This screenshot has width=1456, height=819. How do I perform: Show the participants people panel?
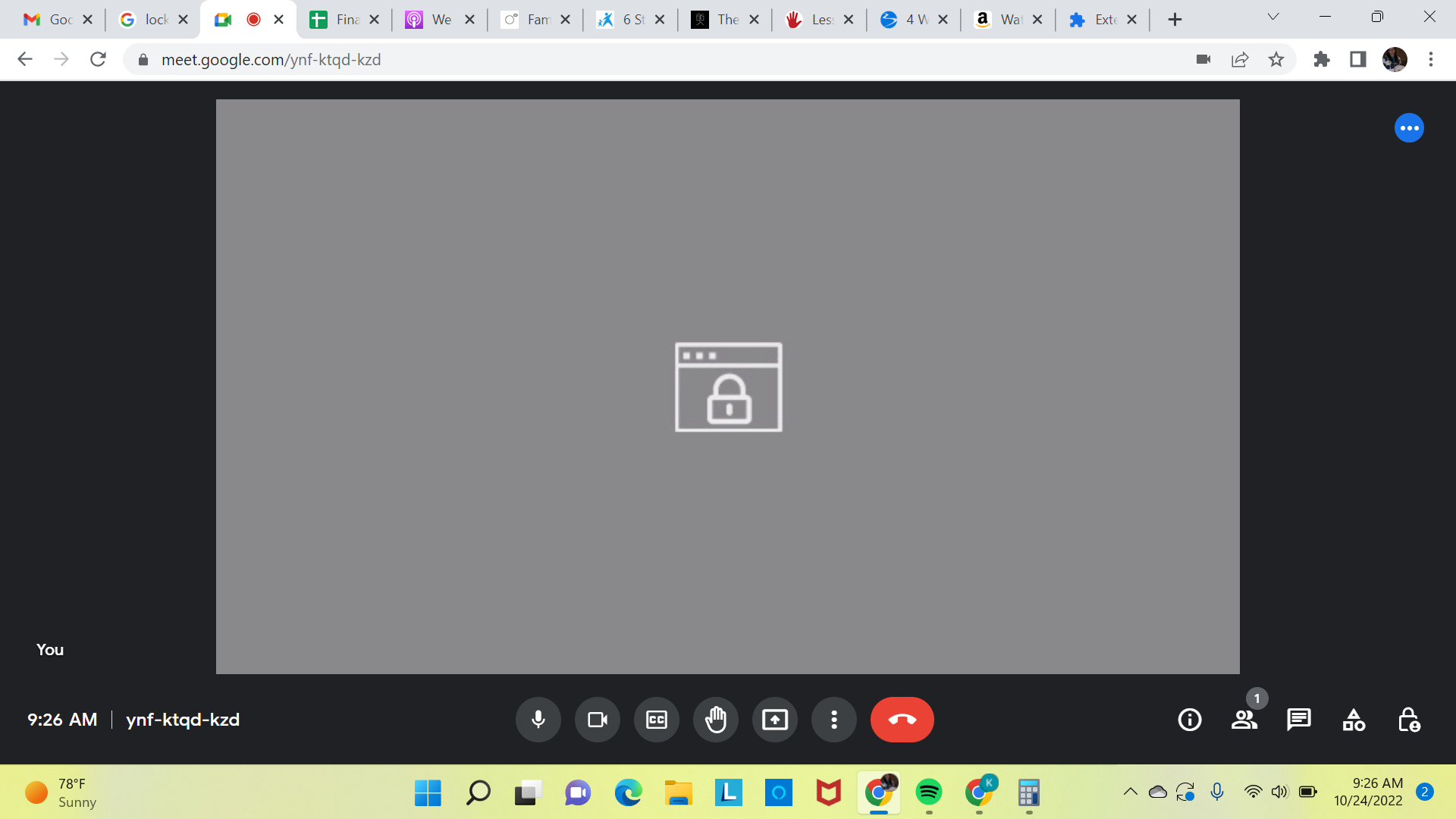1244,720
